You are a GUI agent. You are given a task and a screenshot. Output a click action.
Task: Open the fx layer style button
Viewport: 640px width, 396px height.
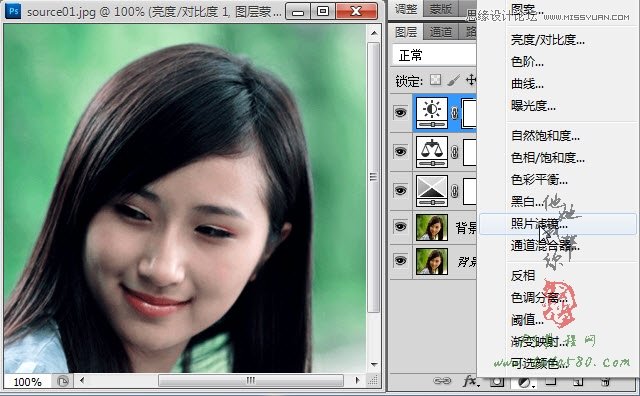470,381
